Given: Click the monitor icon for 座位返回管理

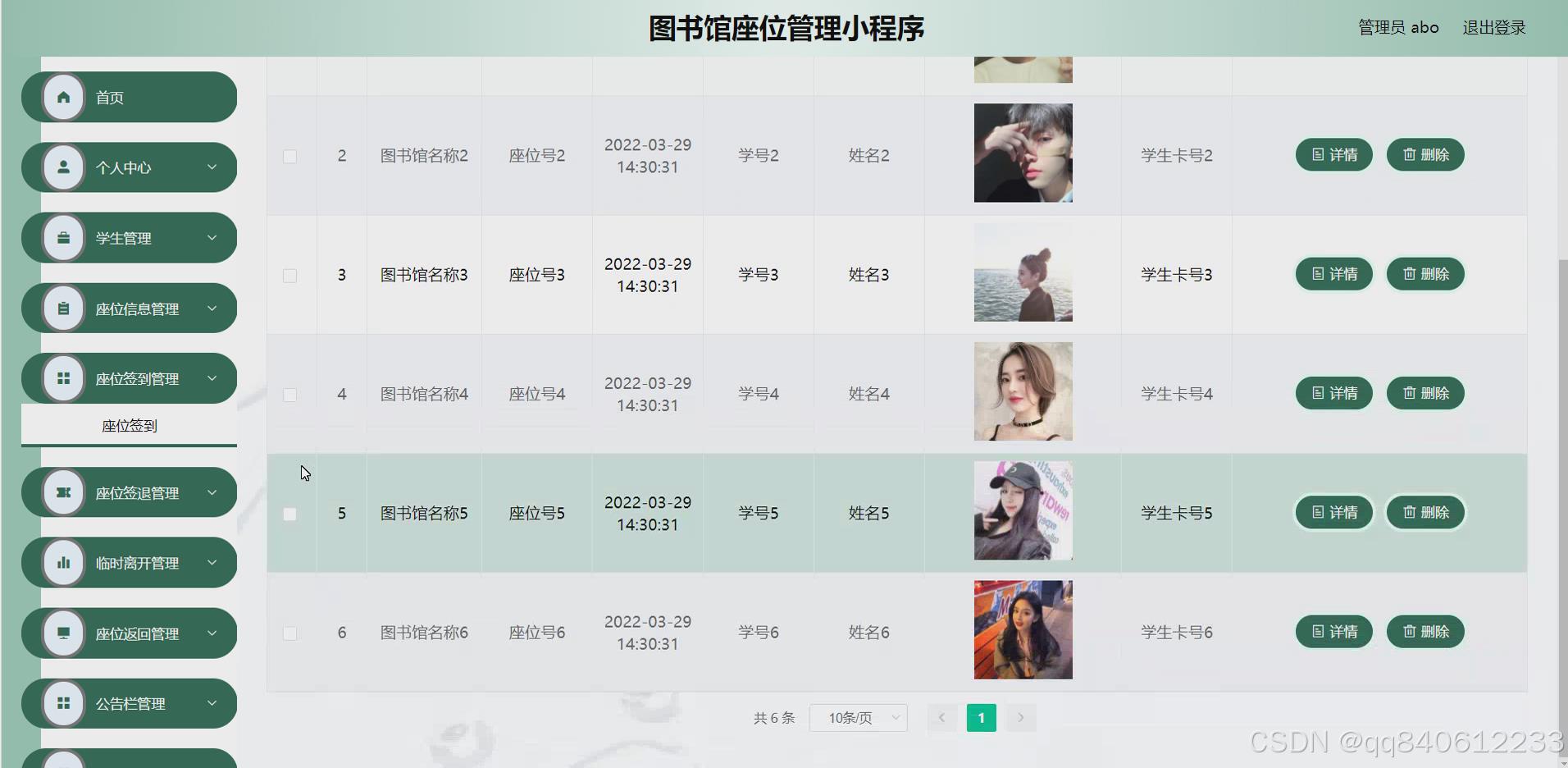Looking at the screenshot, I should point(63,633).
